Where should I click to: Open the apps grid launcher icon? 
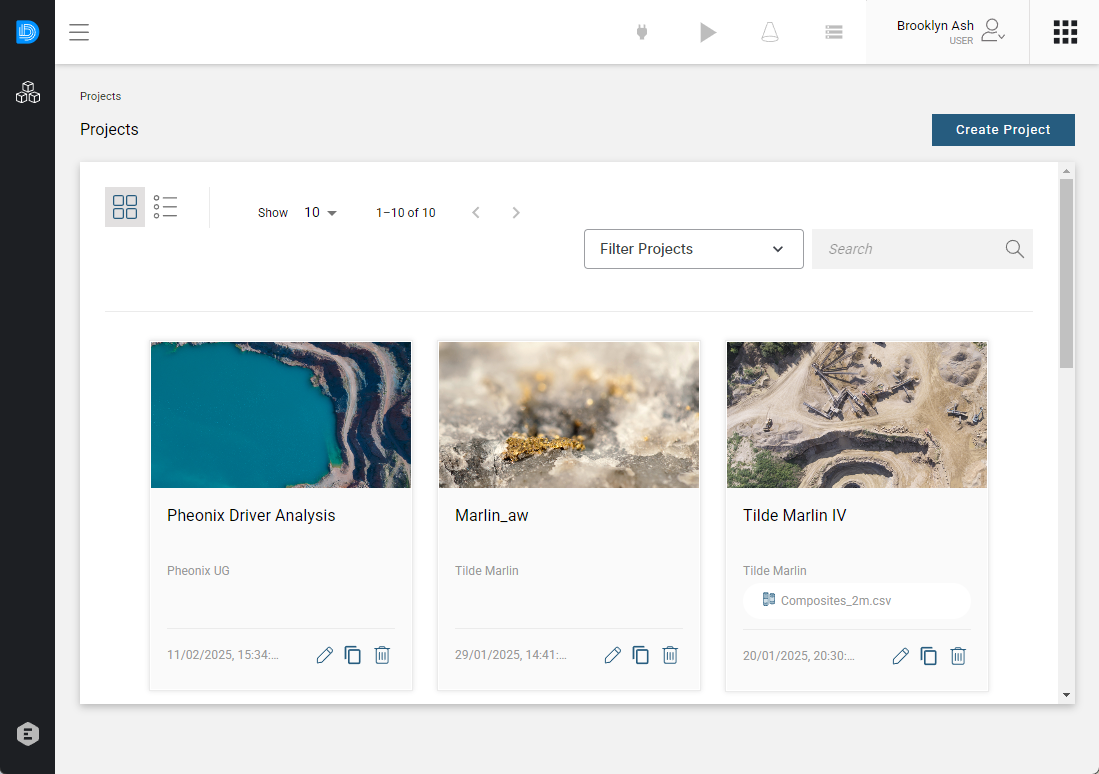coord(1065,32)
